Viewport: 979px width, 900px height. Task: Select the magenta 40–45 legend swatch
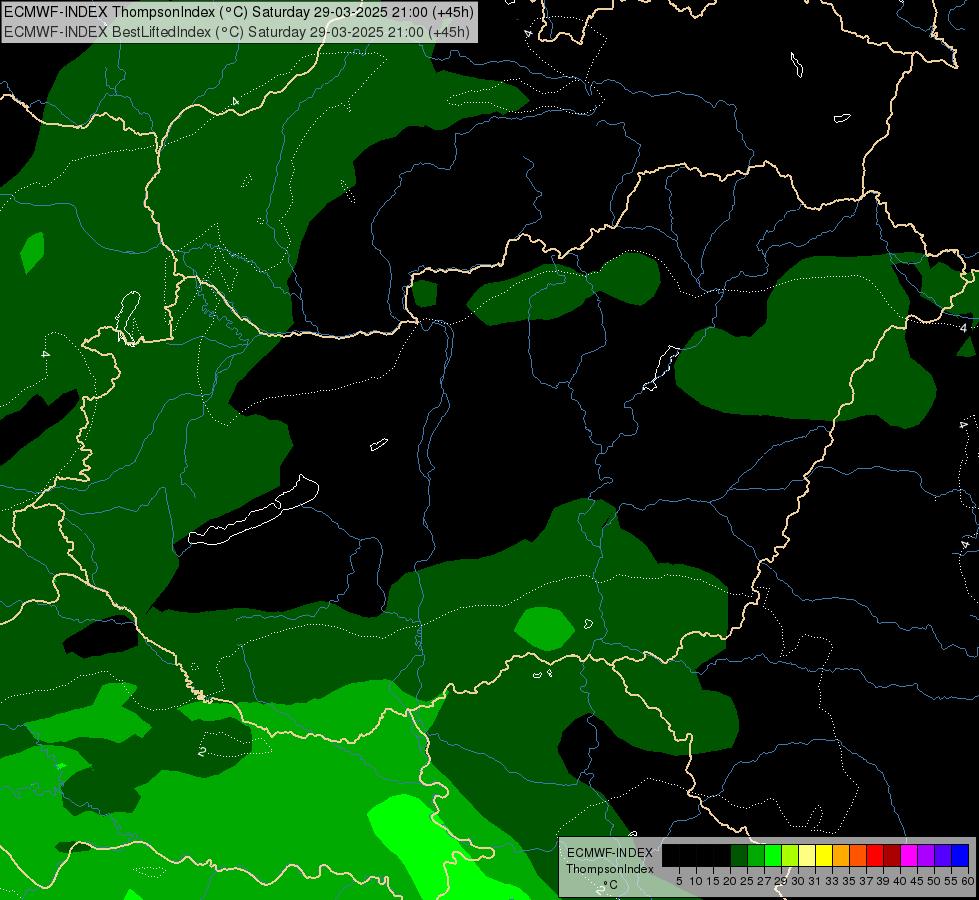point(909,855)
